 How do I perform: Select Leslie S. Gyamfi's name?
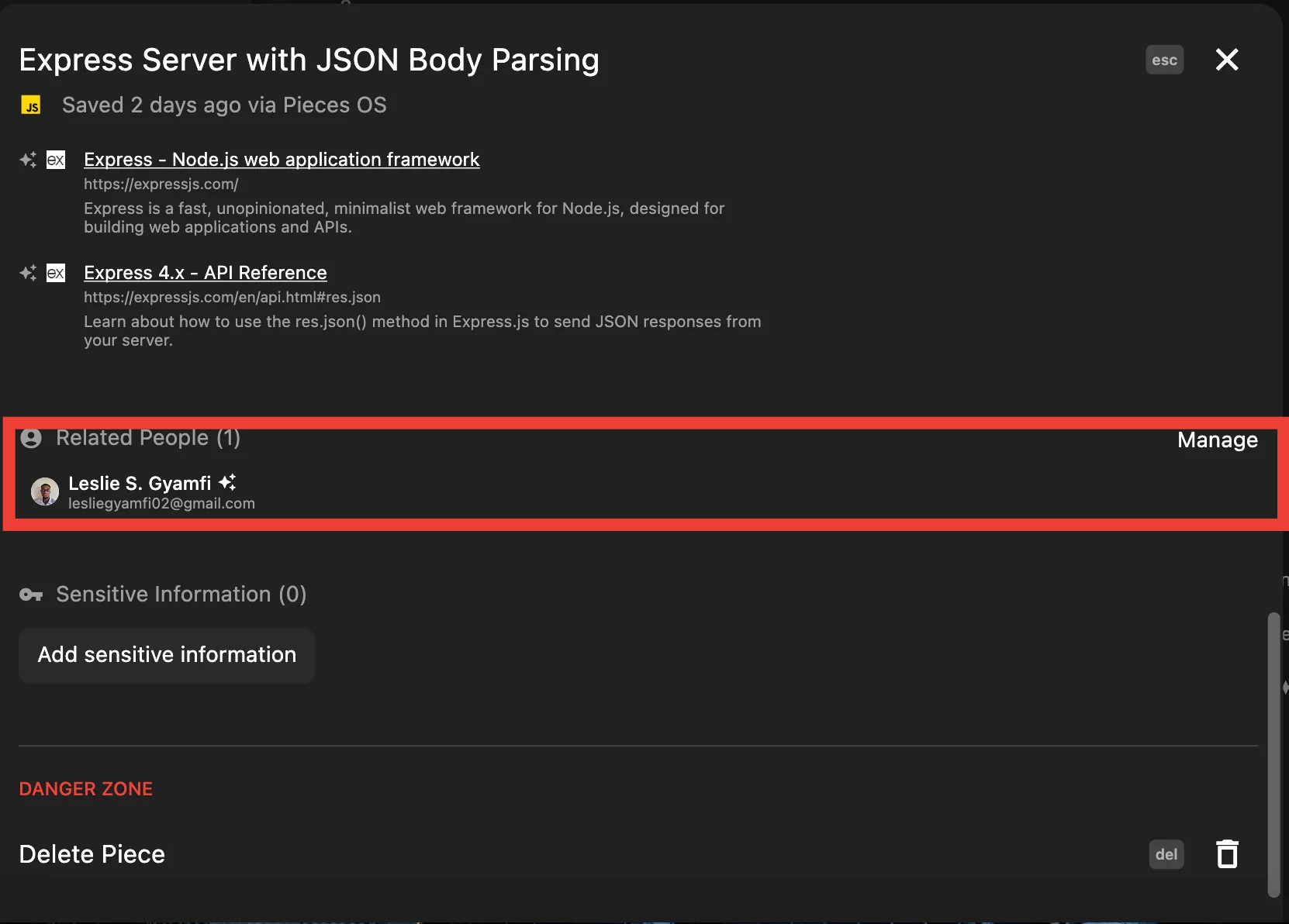pos(140,484)
